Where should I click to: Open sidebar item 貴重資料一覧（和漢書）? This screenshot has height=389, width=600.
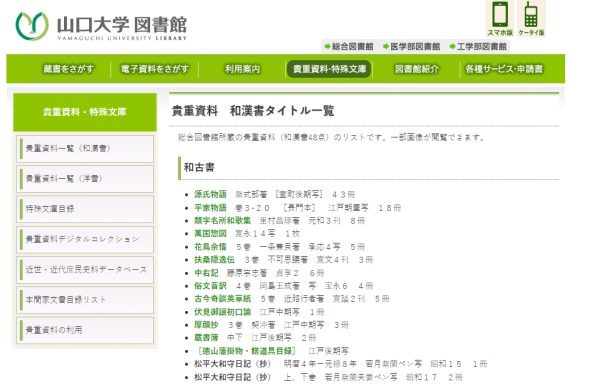pyautogui.click(x=85, y=148)
